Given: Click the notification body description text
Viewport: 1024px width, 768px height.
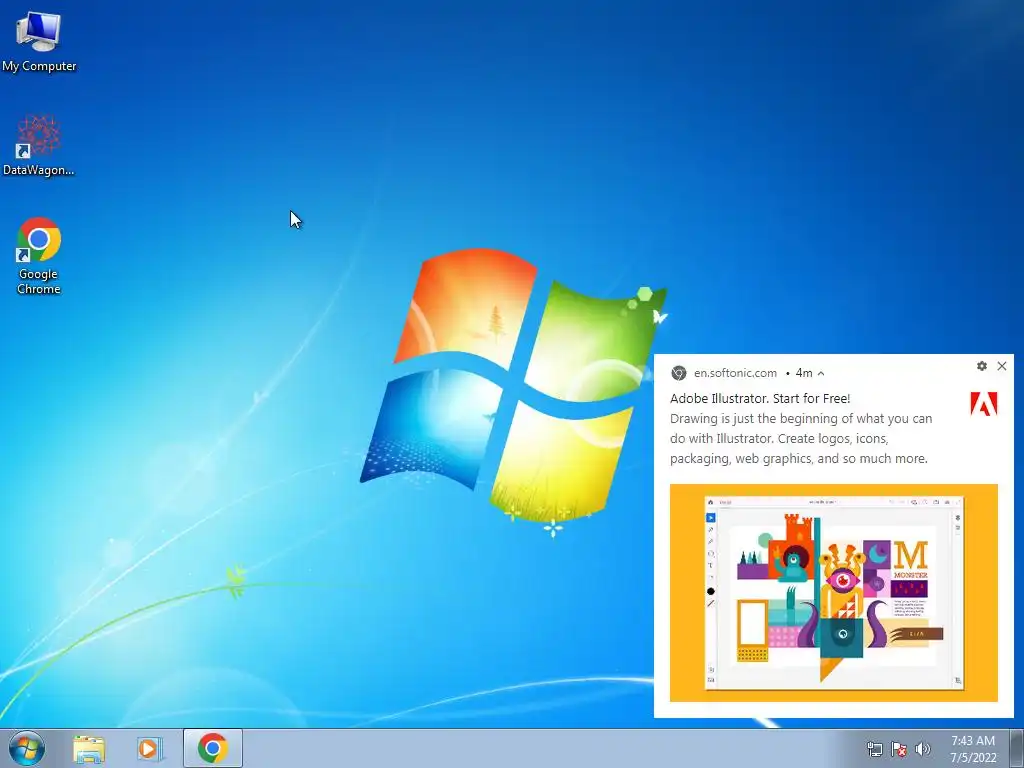Looking at the screenshot, I should (x=801, y=438).
